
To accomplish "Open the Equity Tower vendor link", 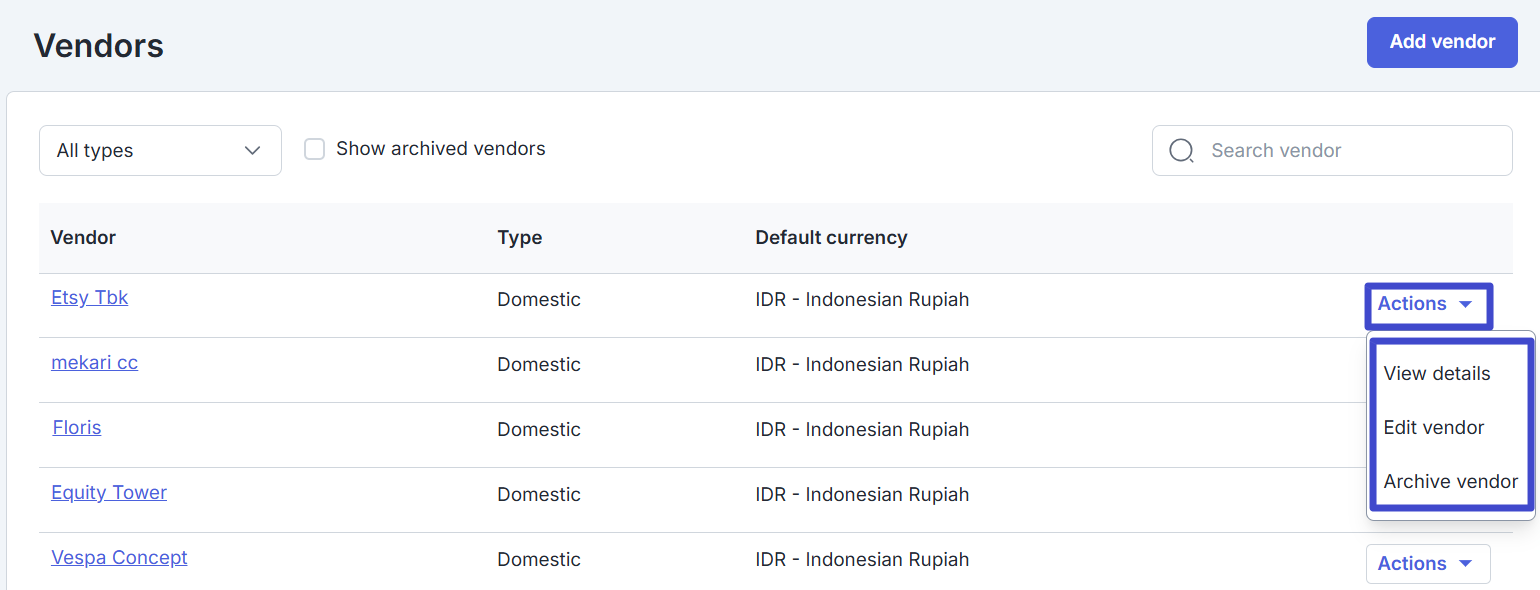I will [109, 493].
